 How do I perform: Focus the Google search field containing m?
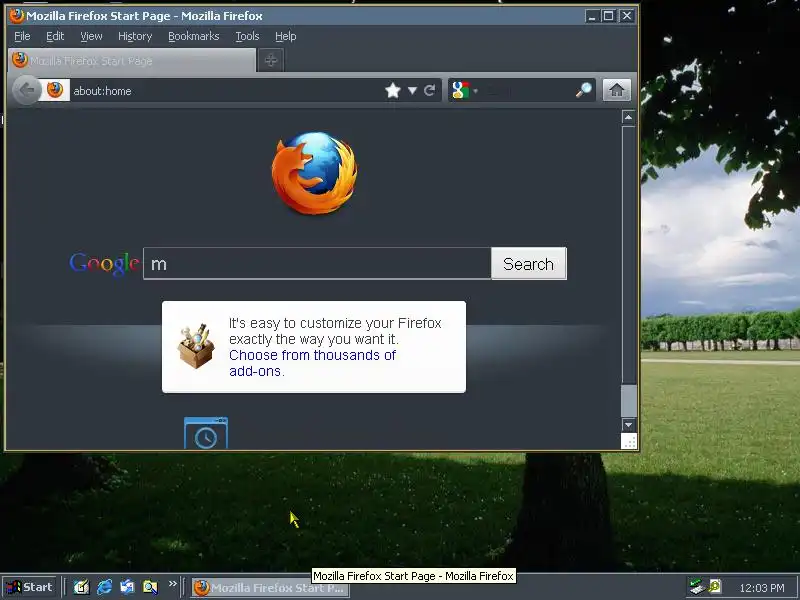tap(317, 264)
